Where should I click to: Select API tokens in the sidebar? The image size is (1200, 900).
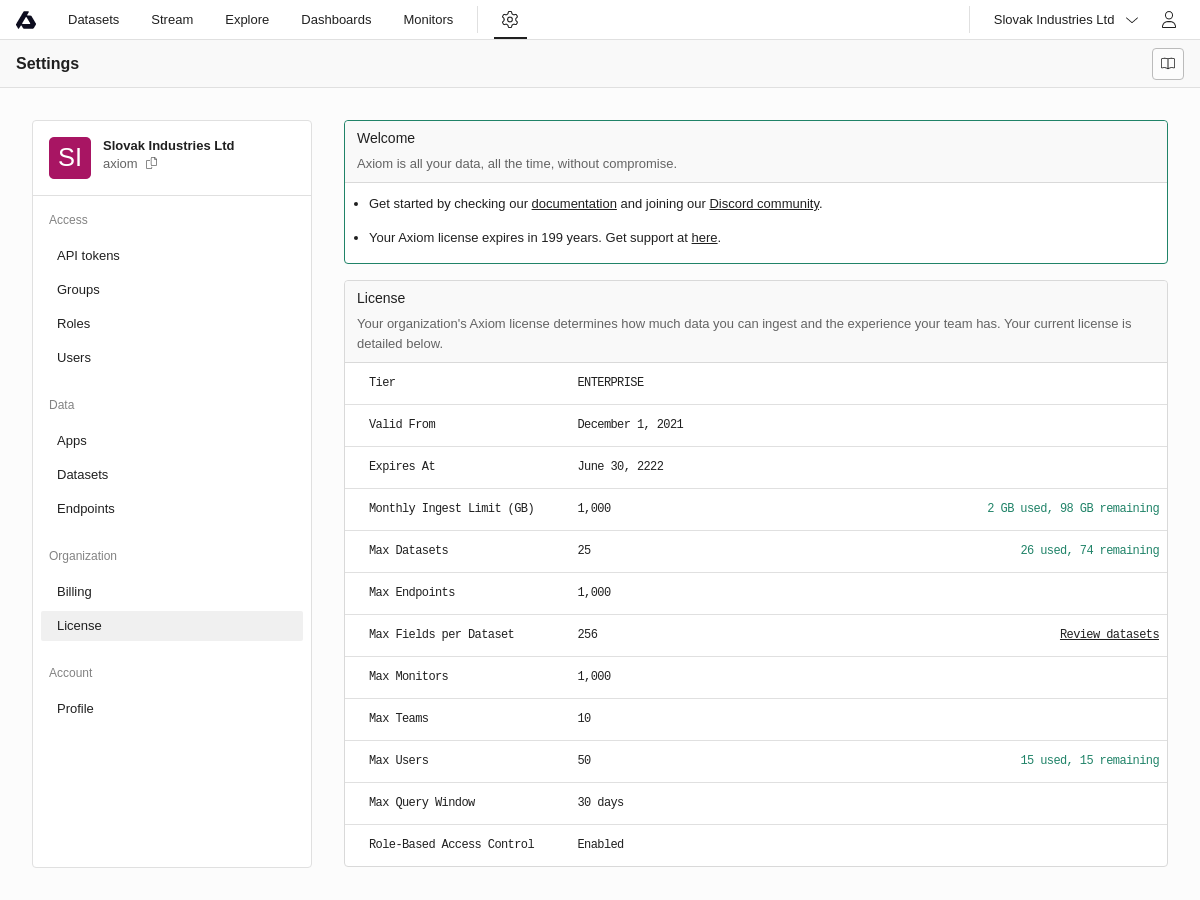(88, 256)
